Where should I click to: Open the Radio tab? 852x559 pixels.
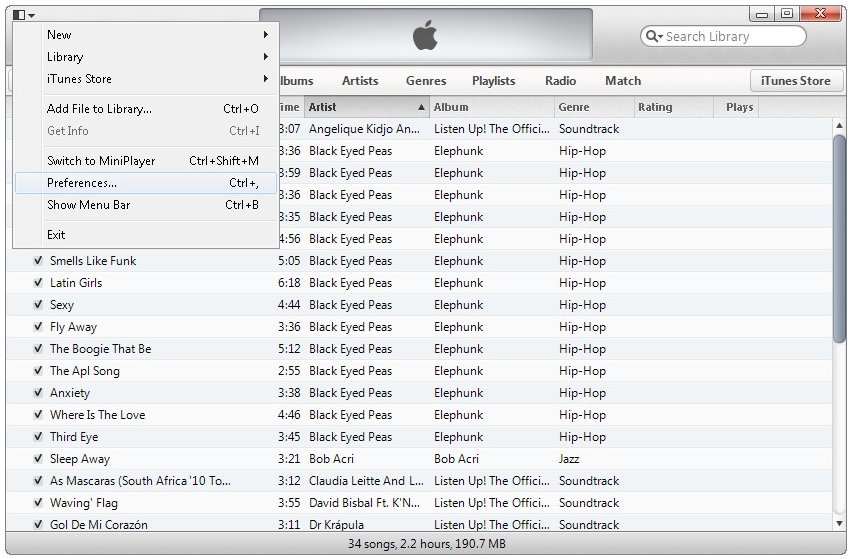point(560,81)
